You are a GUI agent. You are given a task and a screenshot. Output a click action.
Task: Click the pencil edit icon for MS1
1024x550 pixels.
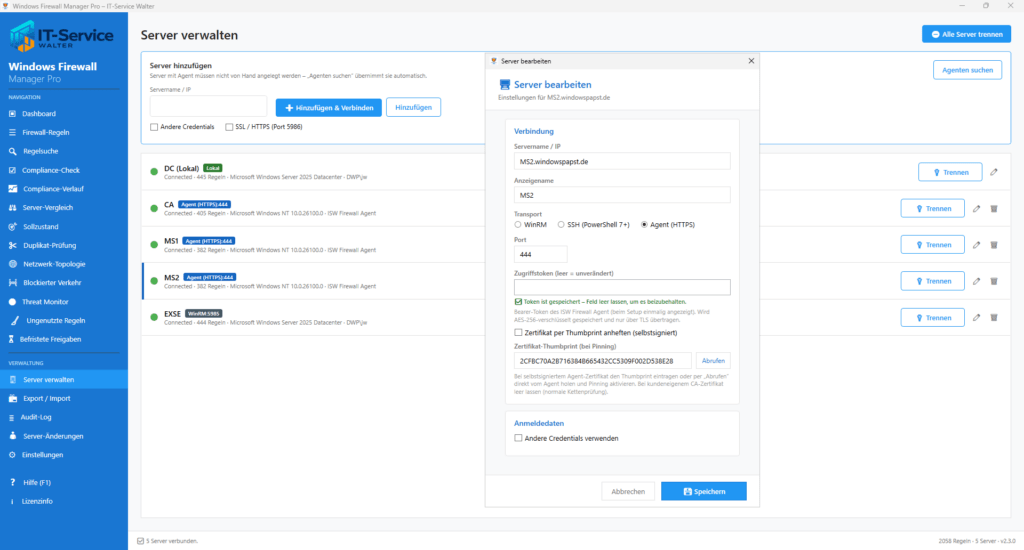pos(976,245)
